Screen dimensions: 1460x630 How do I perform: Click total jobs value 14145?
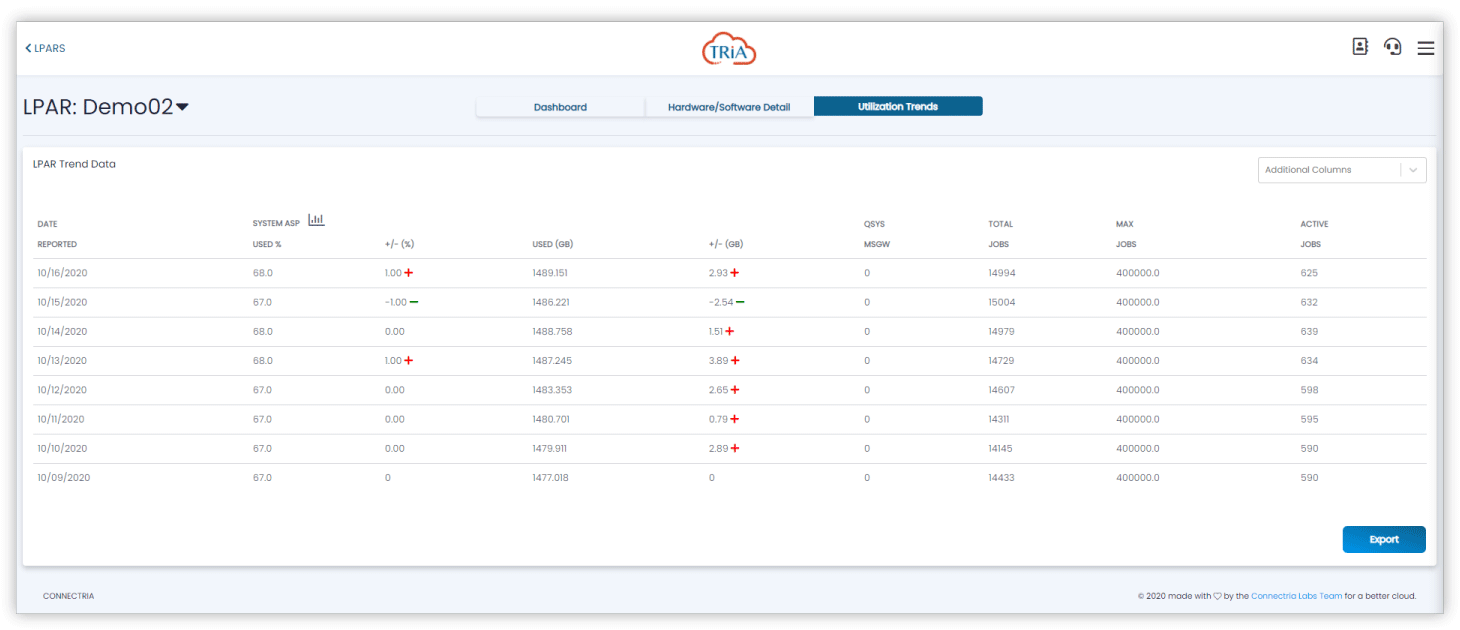click(1000, 448)
